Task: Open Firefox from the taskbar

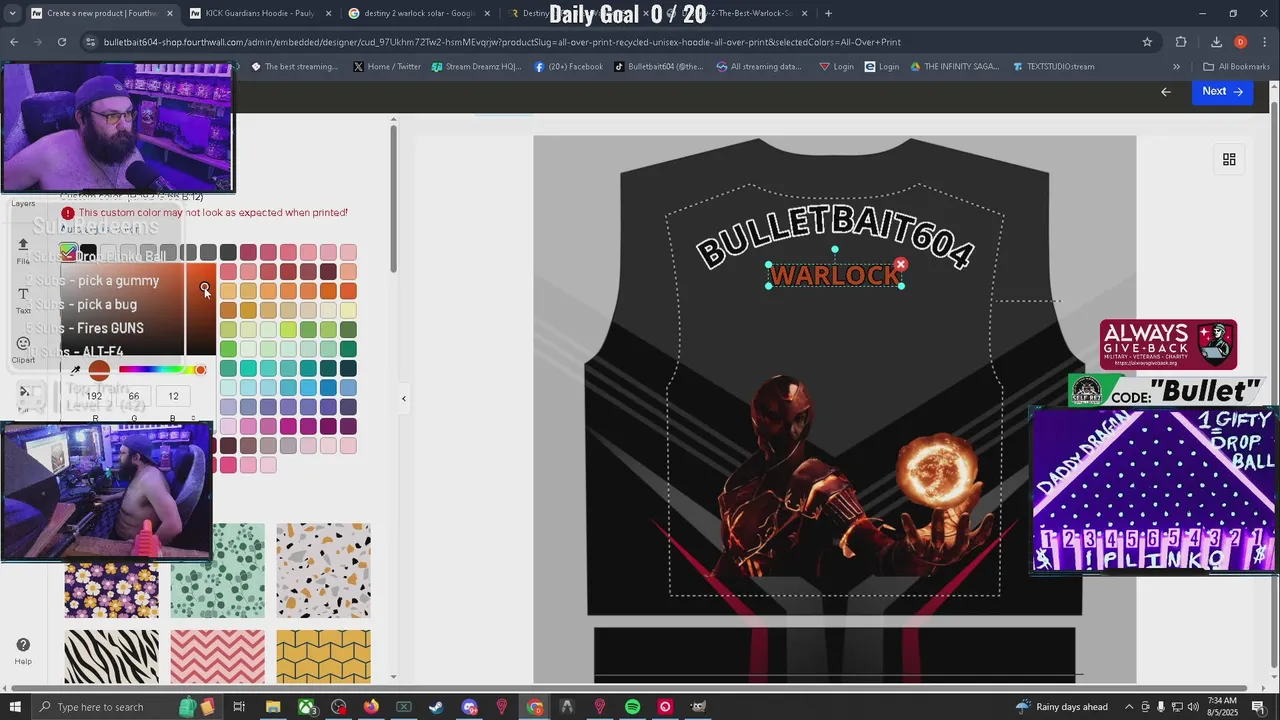Action: pyautogui.click(x=371, y=707)
